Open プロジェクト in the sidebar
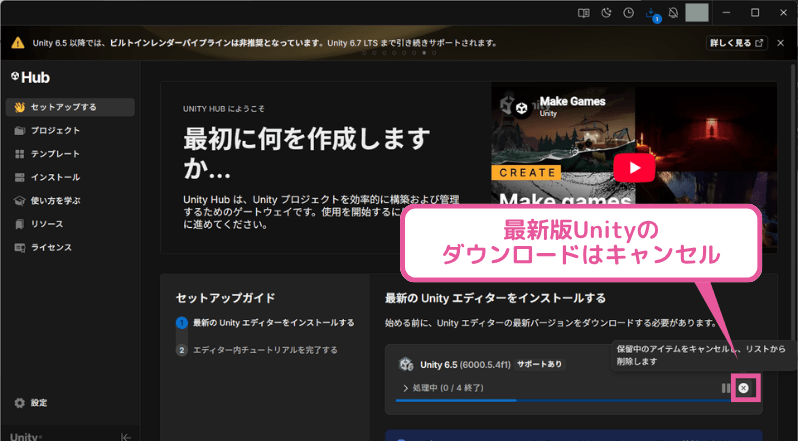This screenshot has width=800, height=441. pos(70,131)
